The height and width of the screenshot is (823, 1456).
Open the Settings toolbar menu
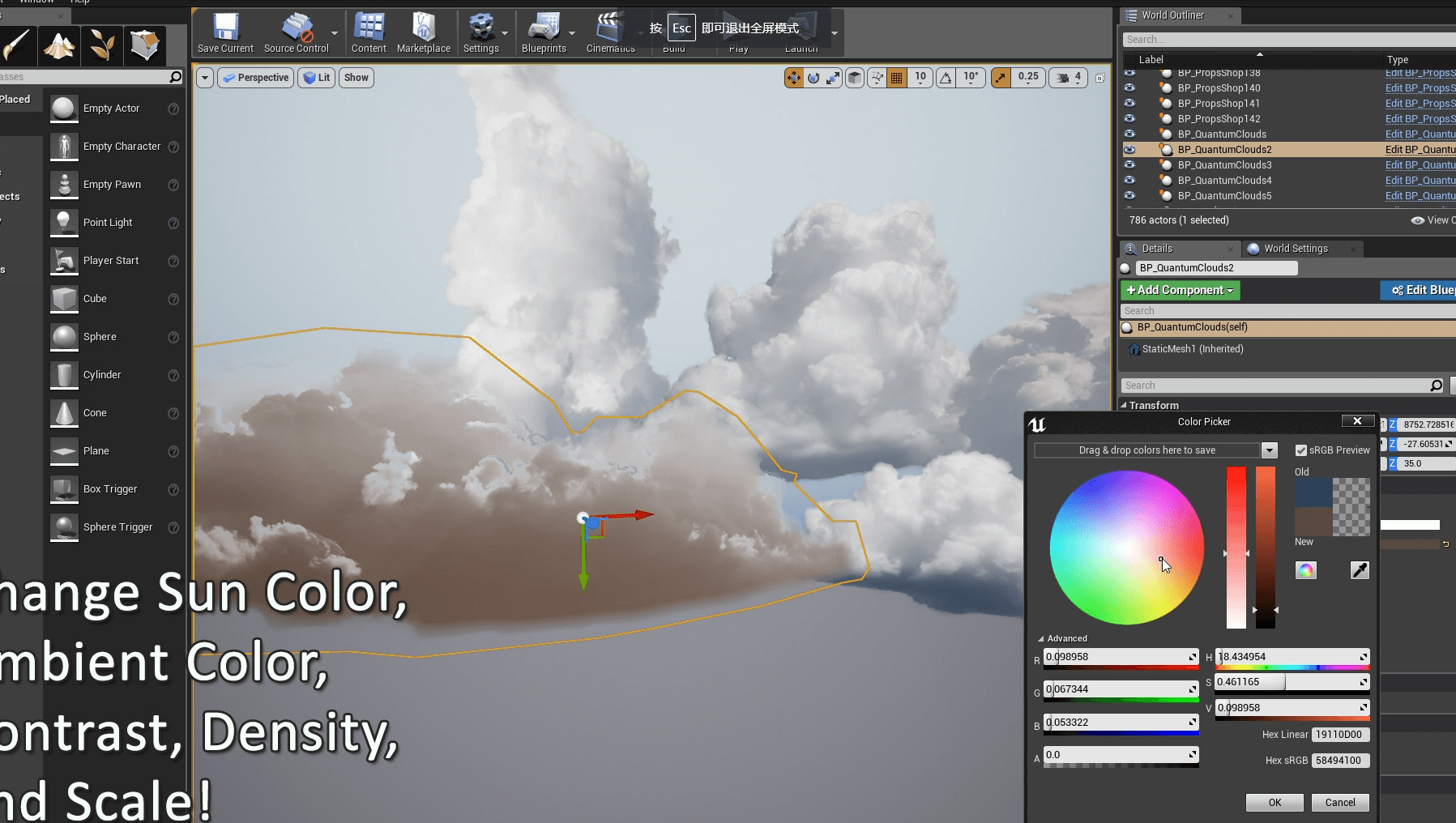click(x=481, y=32)
